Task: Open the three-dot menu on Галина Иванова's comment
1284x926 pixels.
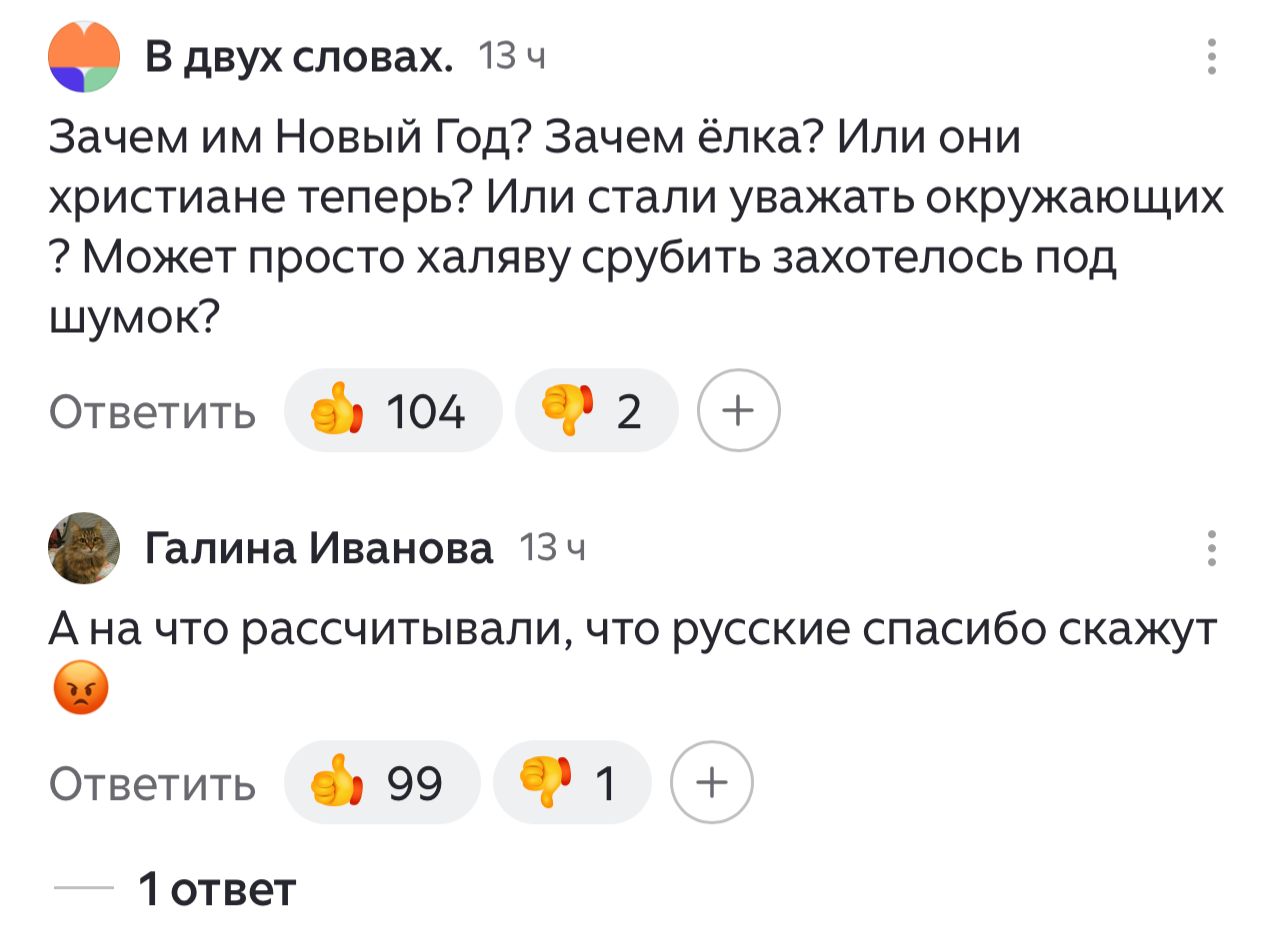Action: point(1211,549)
